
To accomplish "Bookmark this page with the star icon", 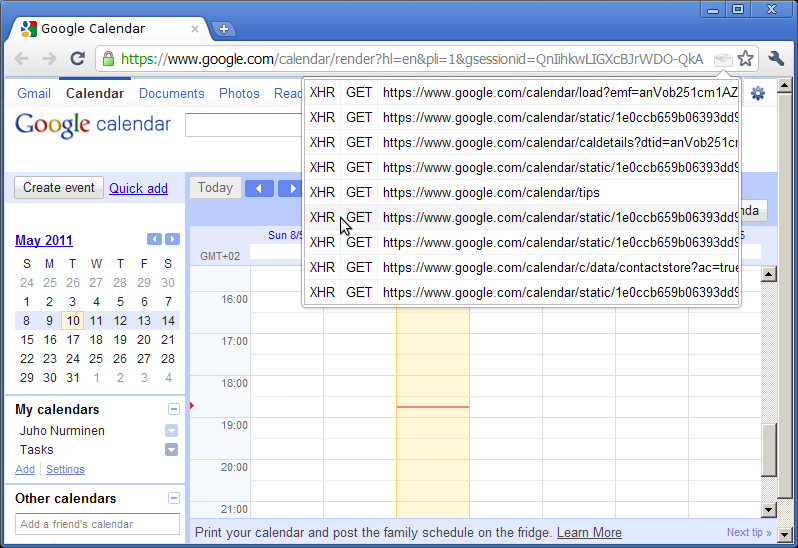I will coord(746,59).
